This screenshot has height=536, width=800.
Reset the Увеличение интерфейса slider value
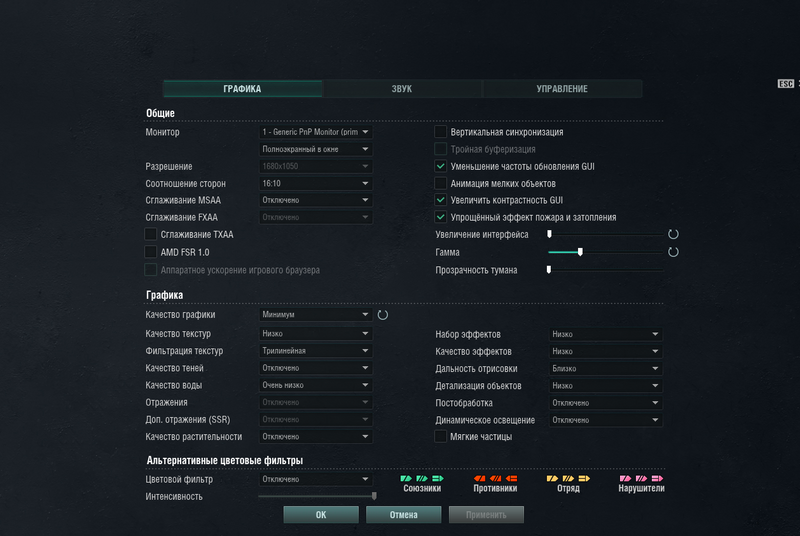click(673, 234)
